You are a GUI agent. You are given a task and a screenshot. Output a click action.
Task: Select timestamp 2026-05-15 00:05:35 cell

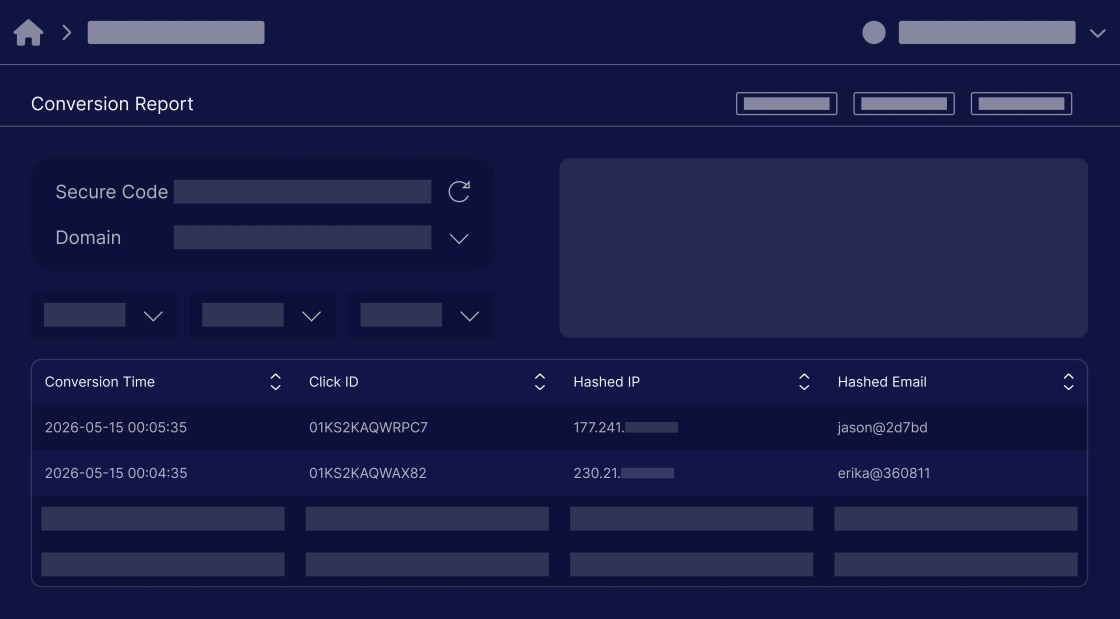116,428
